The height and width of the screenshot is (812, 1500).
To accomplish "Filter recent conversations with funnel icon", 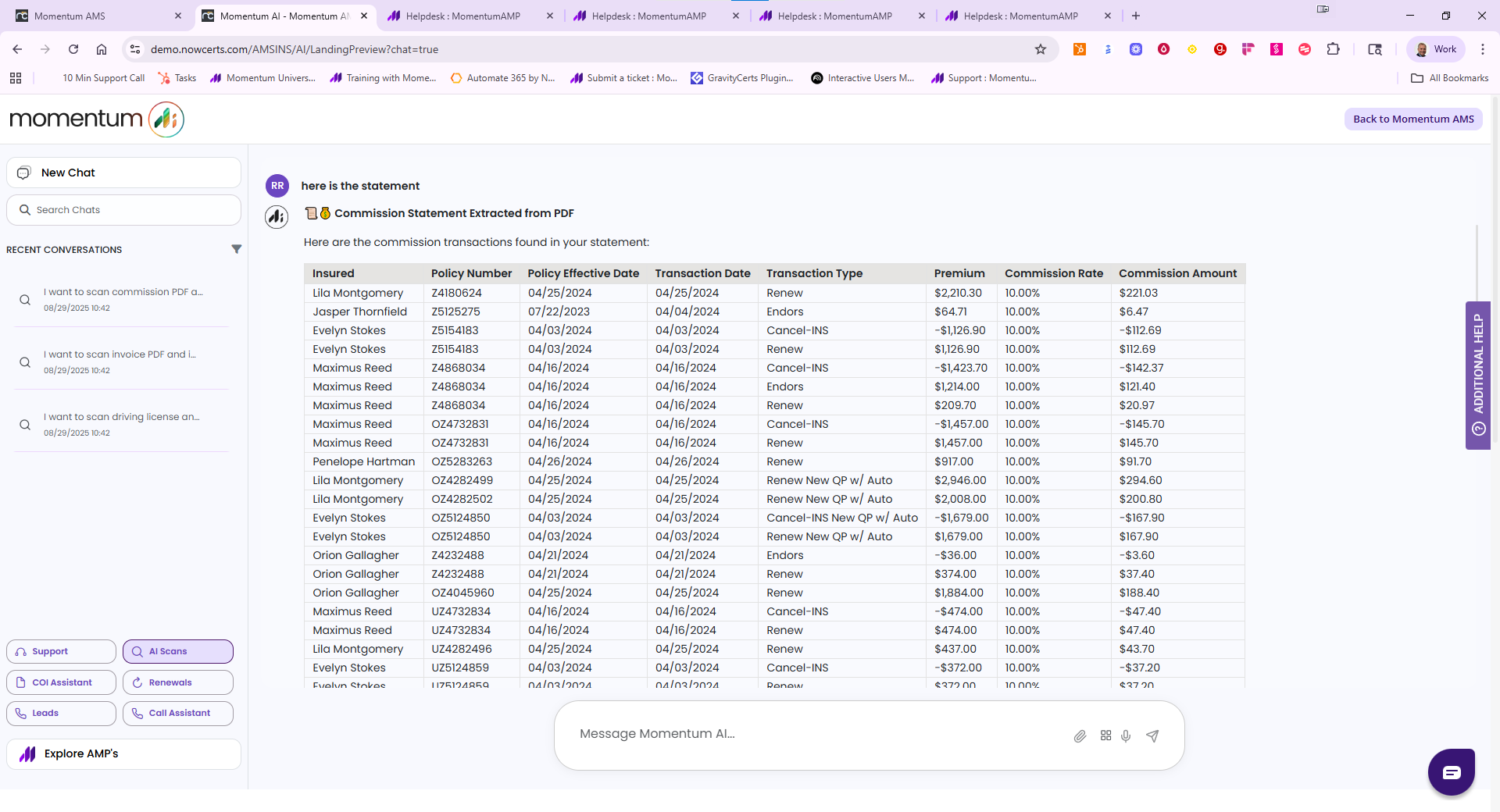I will (x=236, y=249).
